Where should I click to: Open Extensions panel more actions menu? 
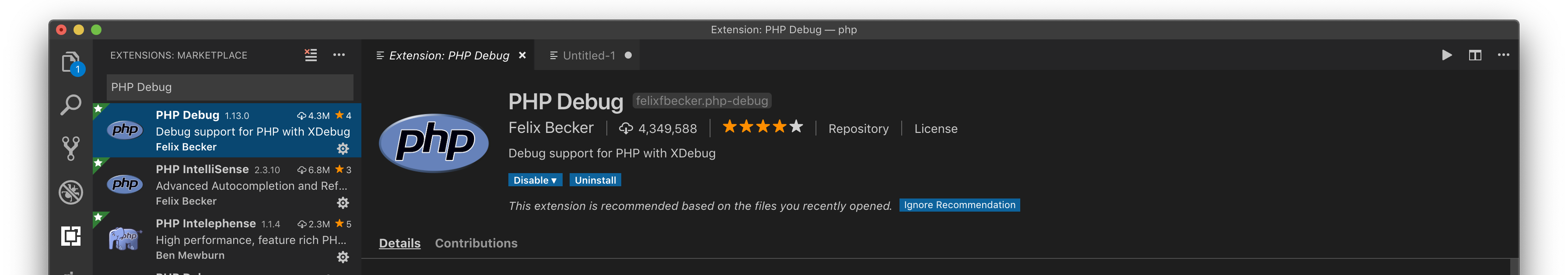pyautogui.click(x=339, y=56)
